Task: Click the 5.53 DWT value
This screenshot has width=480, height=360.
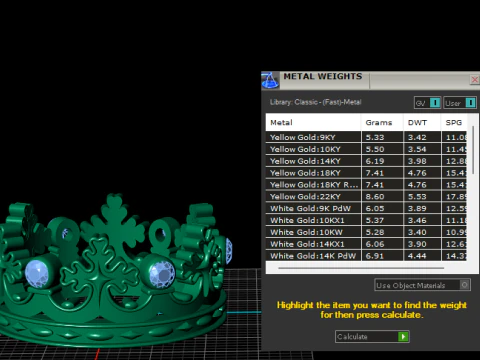Action: (x=417, y=197)
